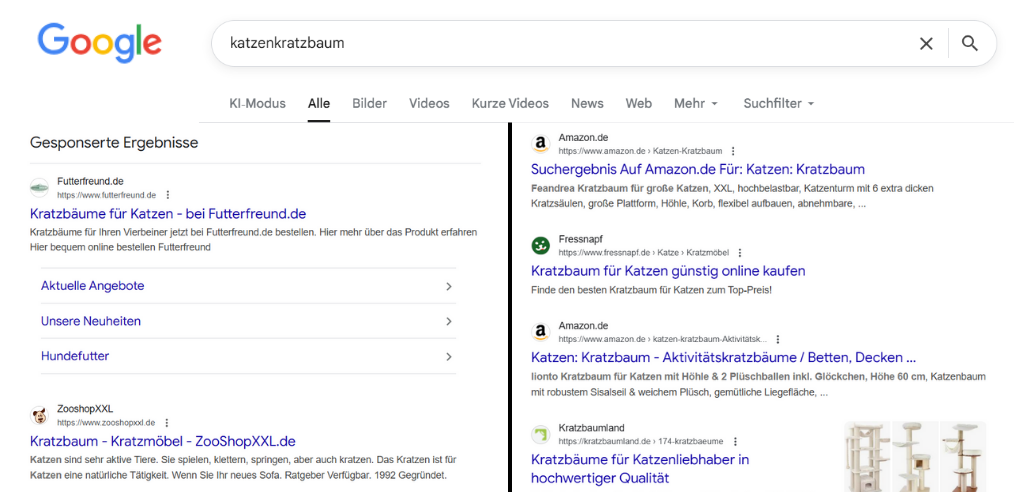Click the Kratzbaumland site name
The height and width of the screenshot is (492, 1024).
pyautogui.click(x=591, y=428)
